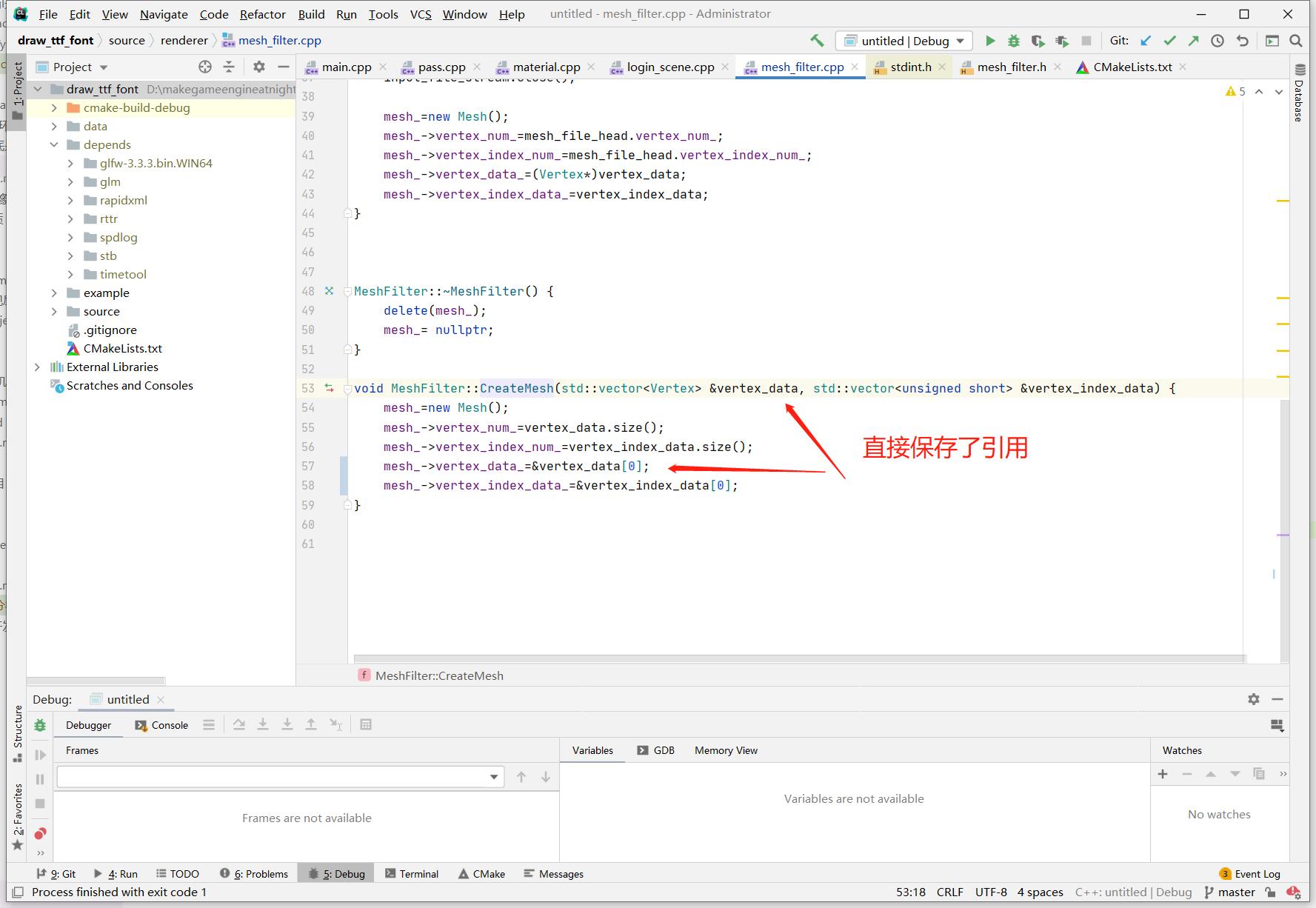Open Project panel settings gear

(258, 67)
